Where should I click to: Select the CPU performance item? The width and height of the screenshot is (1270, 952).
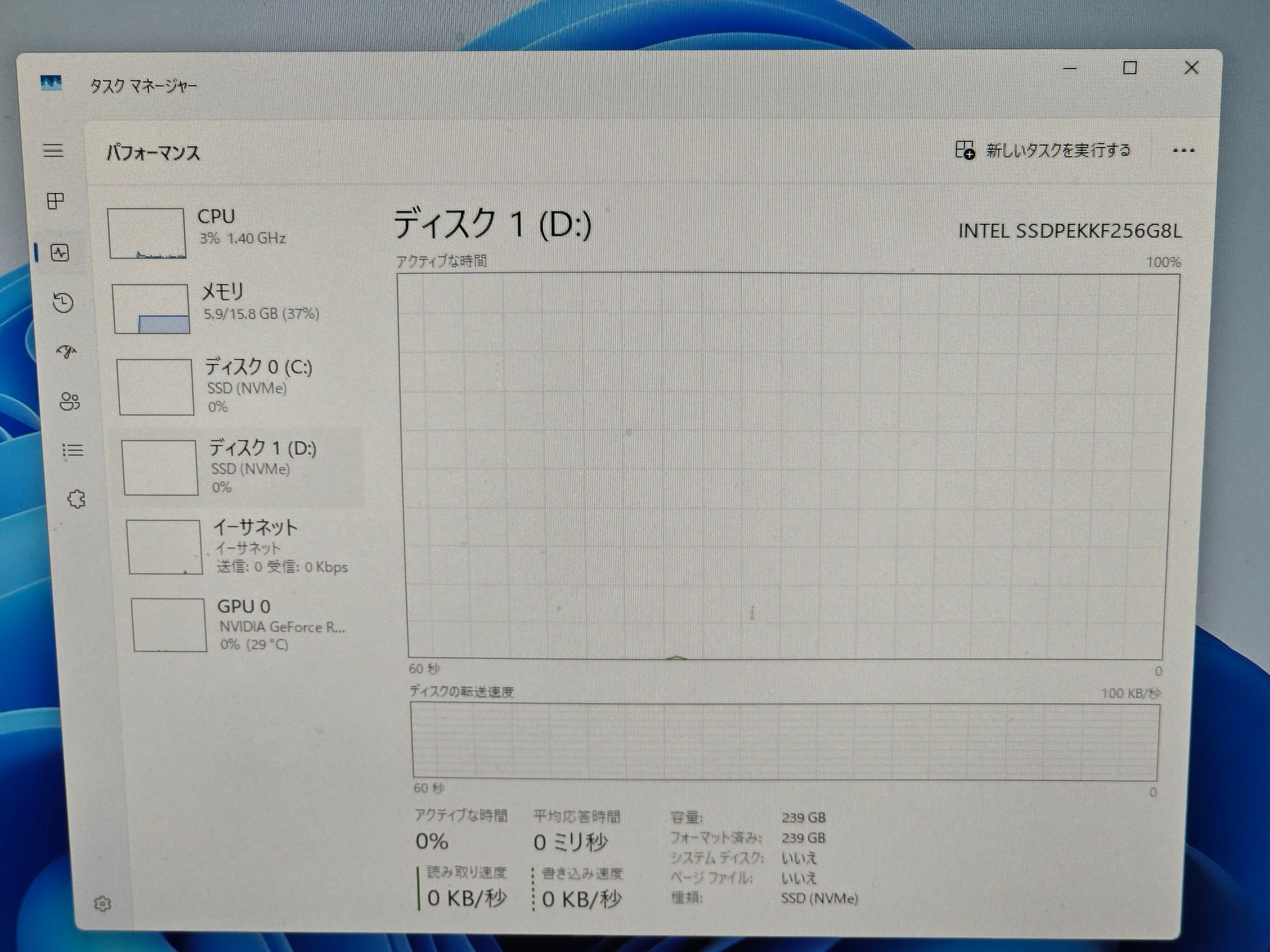(x=230, y=232)
